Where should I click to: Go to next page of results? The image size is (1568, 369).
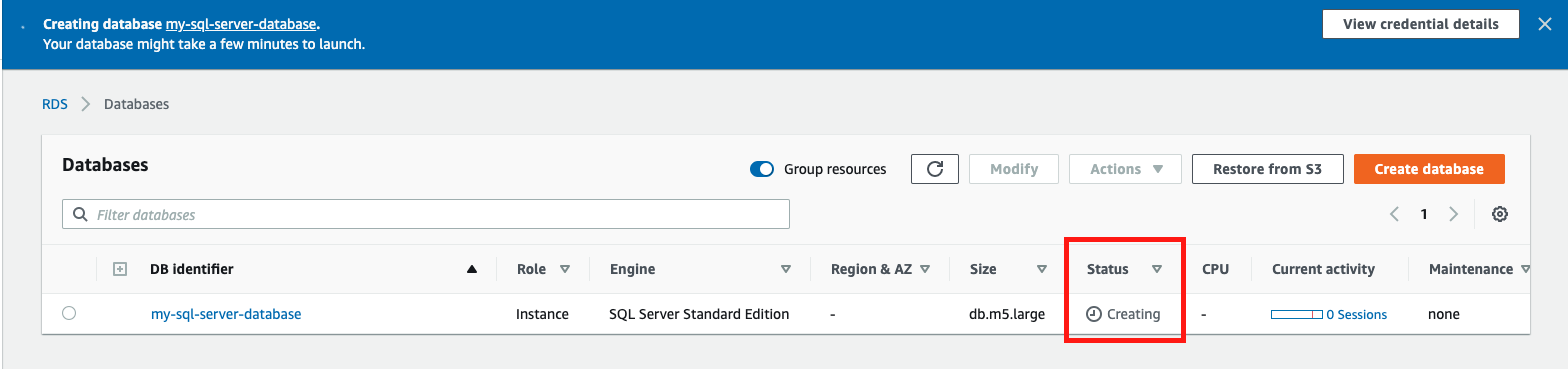(1453, 214)
